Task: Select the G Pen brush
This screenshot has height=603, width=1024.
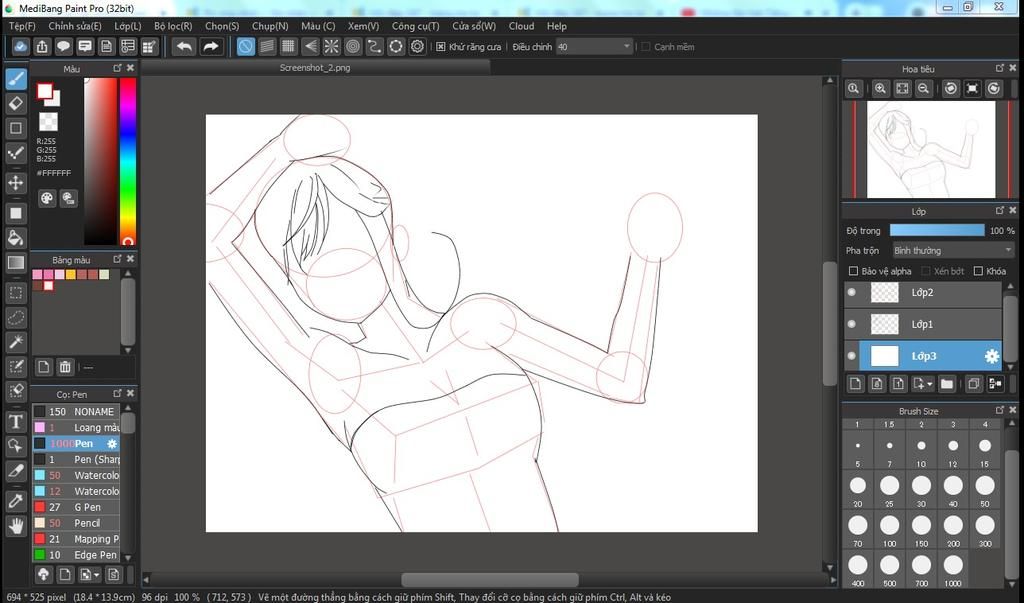Action: pos(76,507)
